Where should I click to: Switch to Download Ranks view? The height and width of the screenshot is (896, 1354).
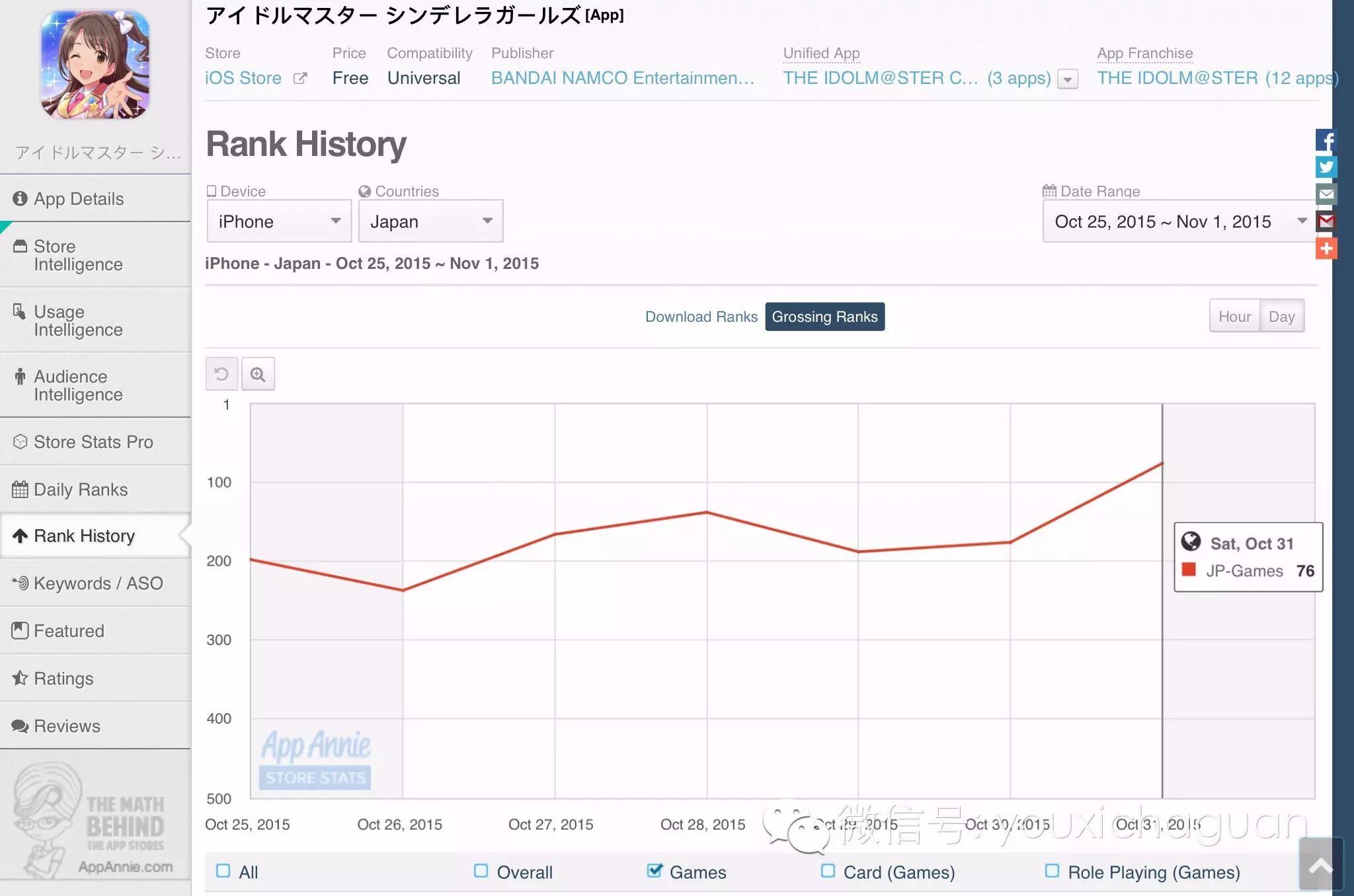click(x=701, y=317)
